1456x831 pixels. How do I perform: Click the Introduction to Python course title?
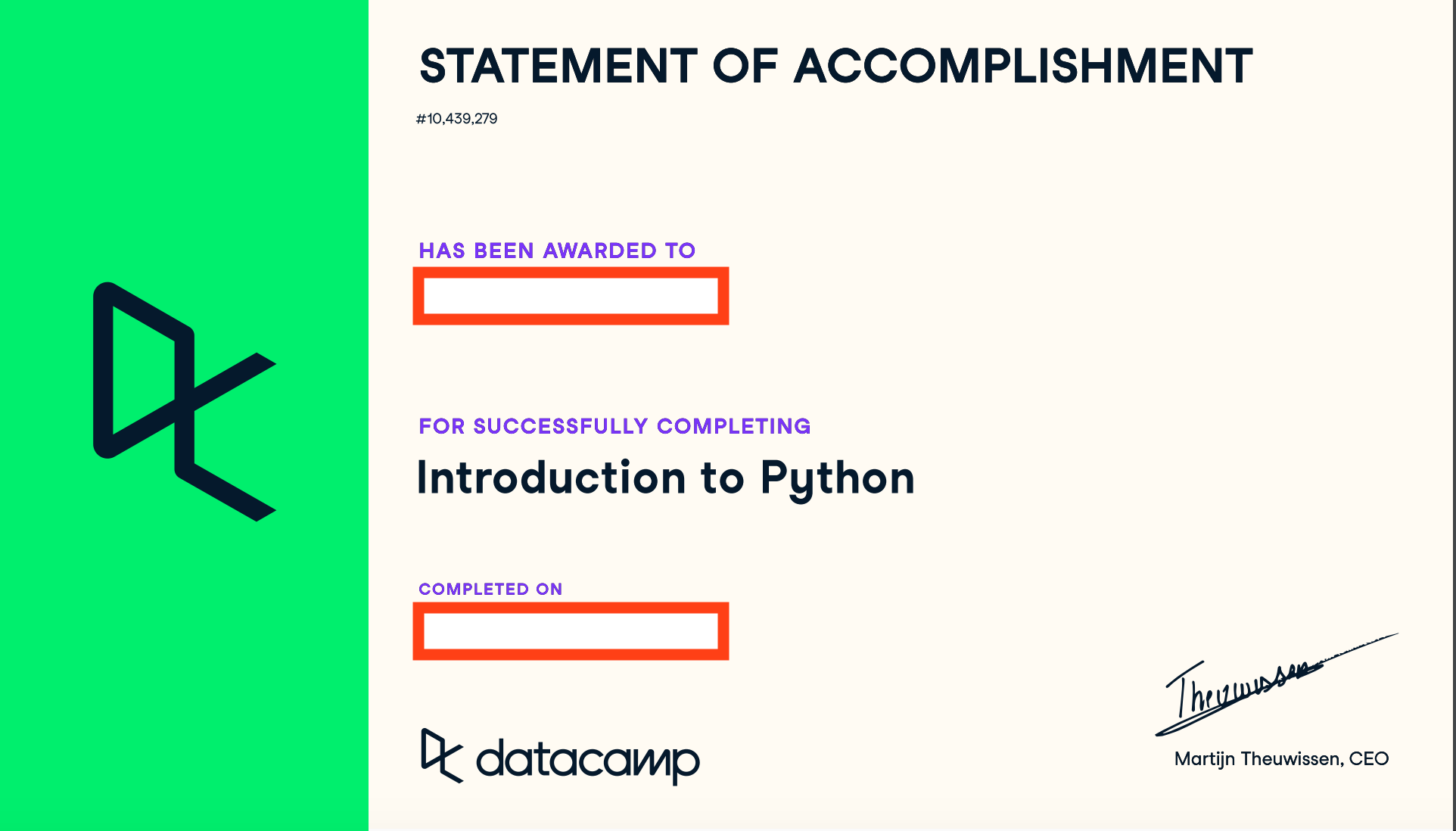666,478
